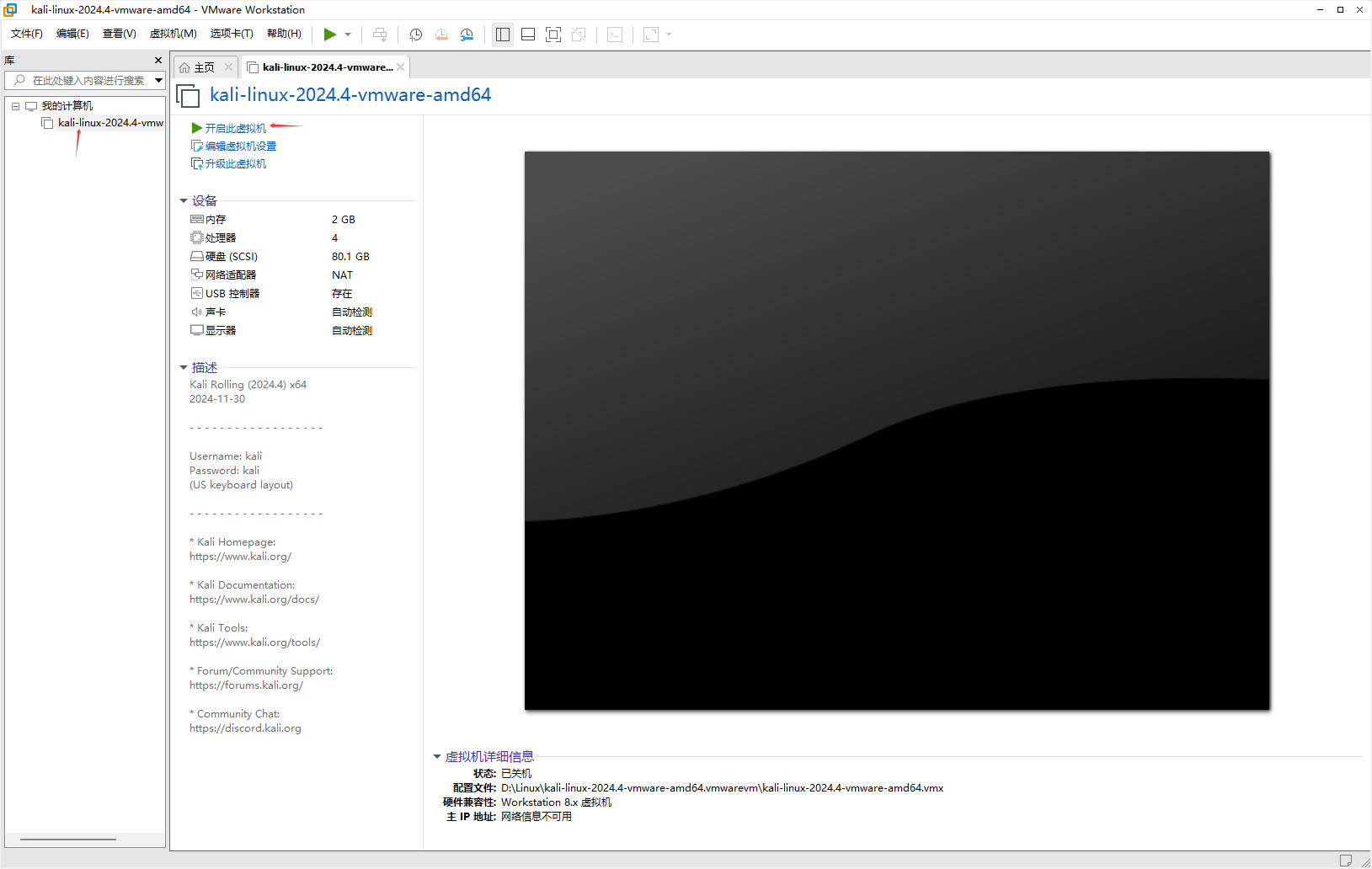This screenshot has height=869, width=1372.
Task: Click the 内存 device row
Action: tap(303, 219)
